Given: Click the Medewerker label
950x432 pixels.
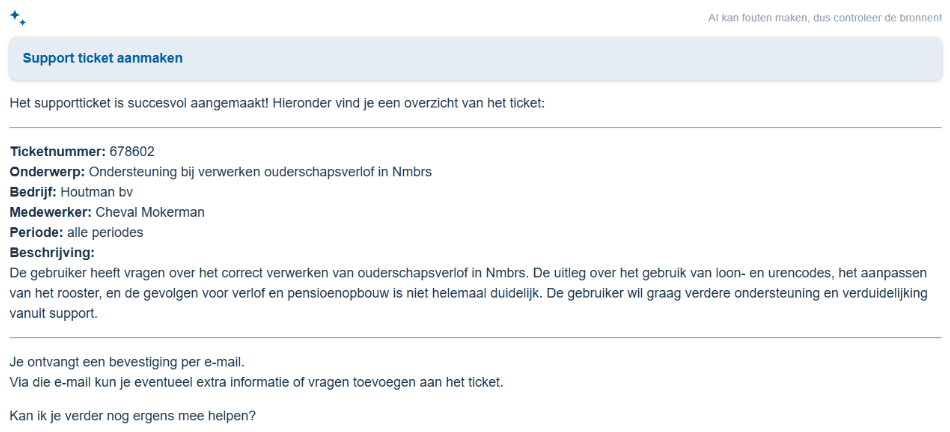Looking at the screenshot, I should click(x=51, y=212).
